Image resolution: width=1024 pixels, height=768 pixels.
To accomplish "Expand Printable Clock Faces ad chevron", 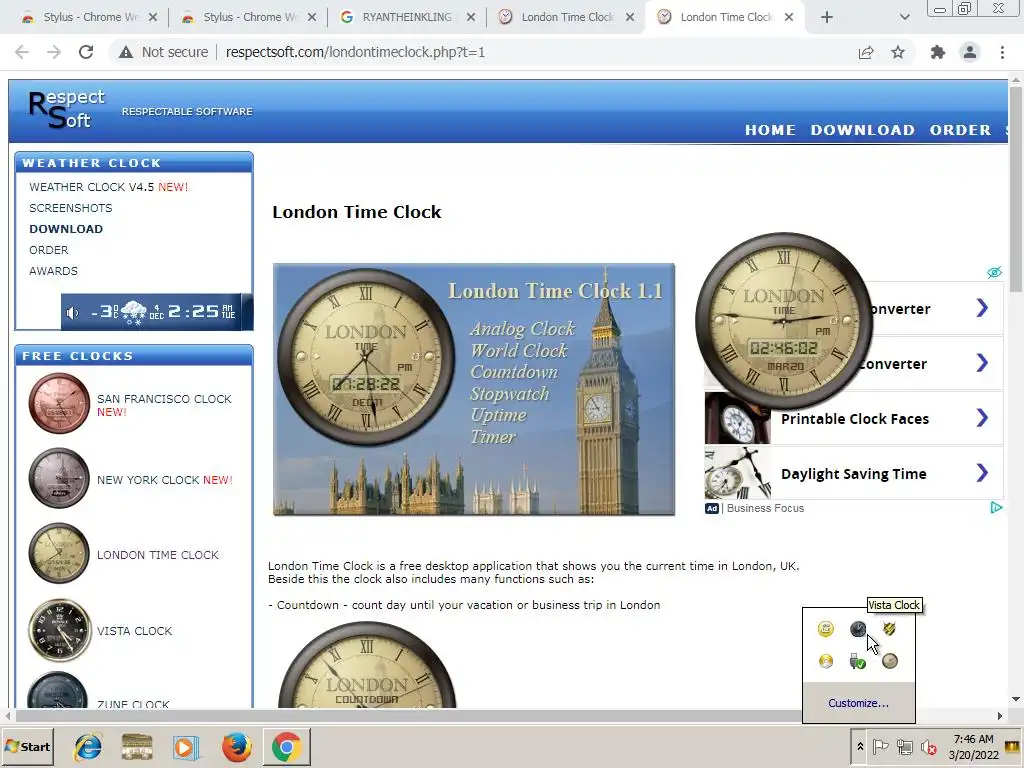I will coord(982,418).
